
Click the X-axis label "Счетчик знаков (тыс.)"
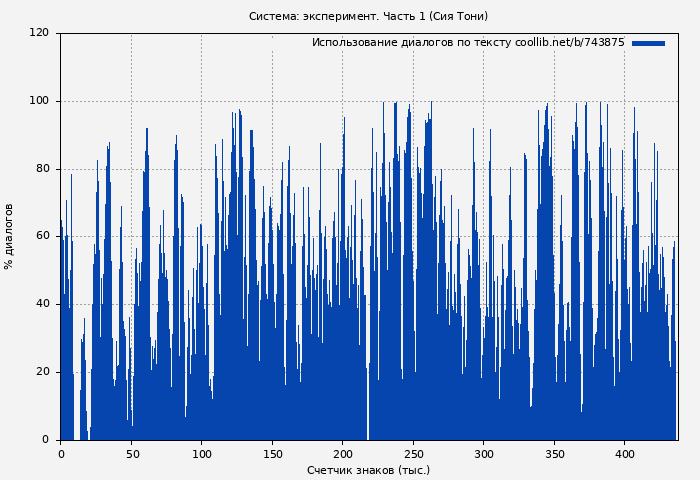pyautogui.click(x=368, y=470)
